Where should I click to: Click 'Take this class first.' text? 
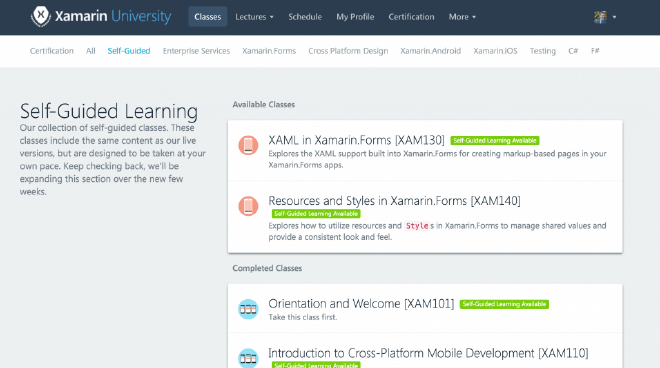pos(303,317)
